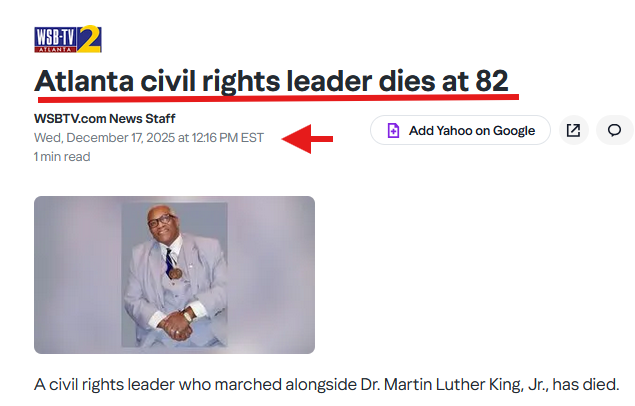Open the WSBTV.com News Staff author link
Viewport: 635px width, 406px height.
(104, 118)
